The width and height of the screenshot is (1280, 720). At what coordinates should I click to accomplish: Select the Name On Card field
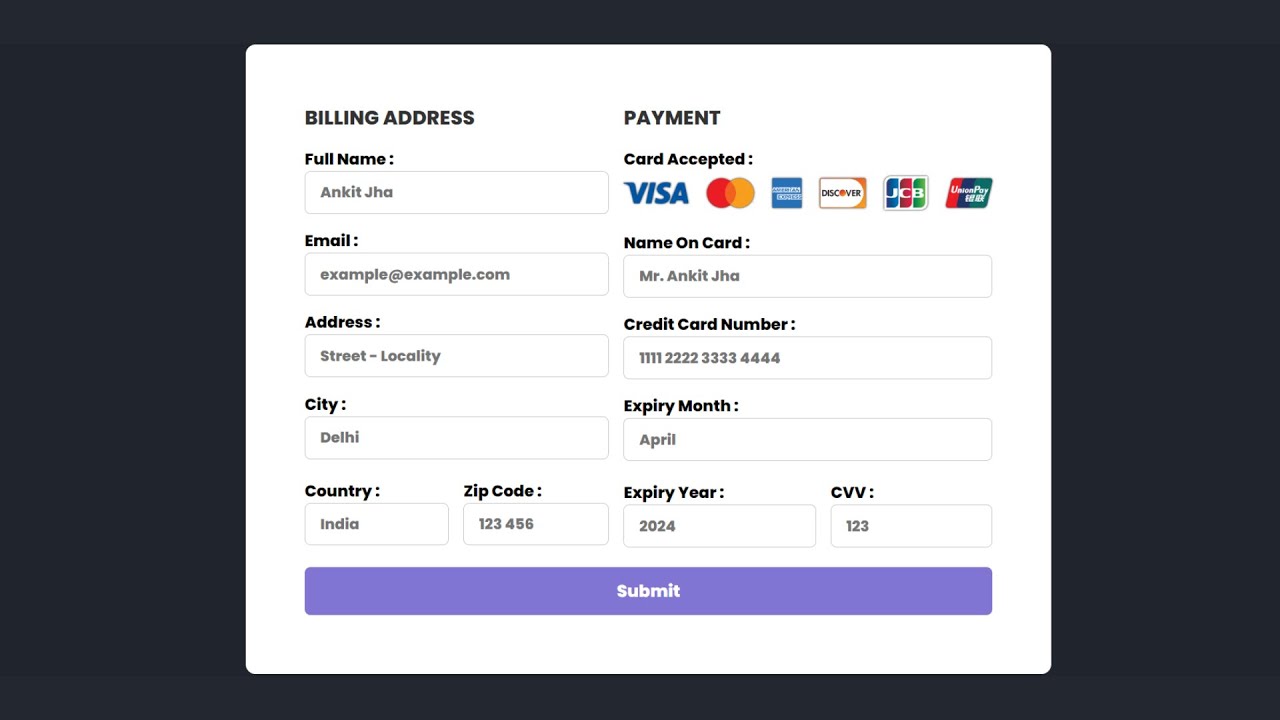pyautogui.click(x=807, y=276)
